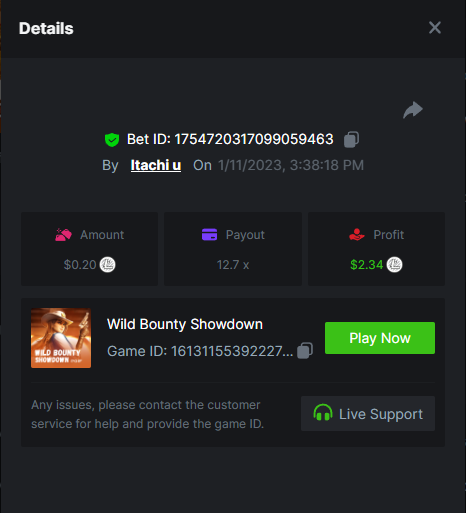
Task: Click the pink Amount icon
Action: pos(63,235)
